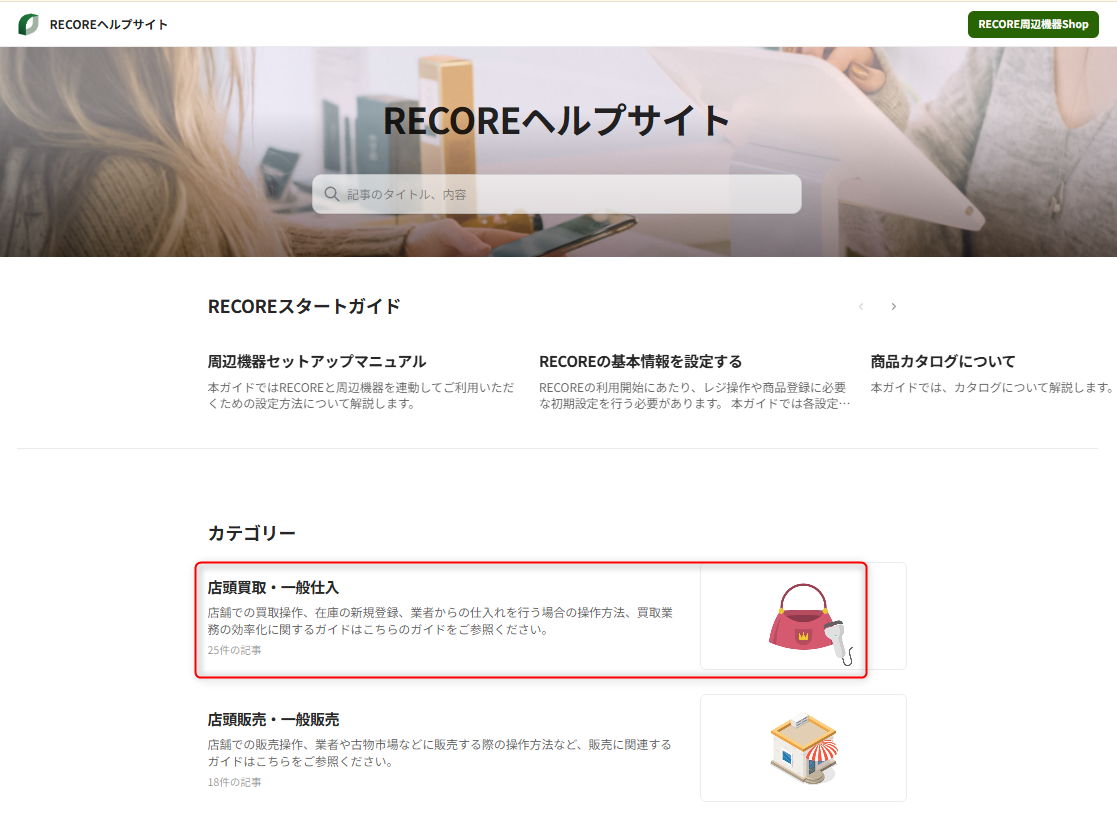Open 周辺機器セットアップマニュアル guide
The width and height of the screenshot is (1117, 821).
316,361
